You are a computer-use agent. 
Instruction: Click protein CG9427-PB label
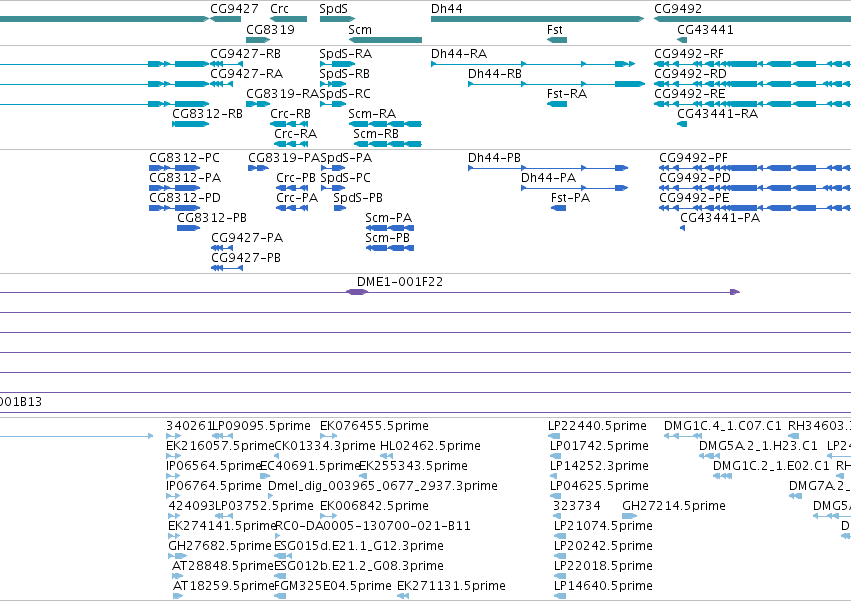(246, 258)
